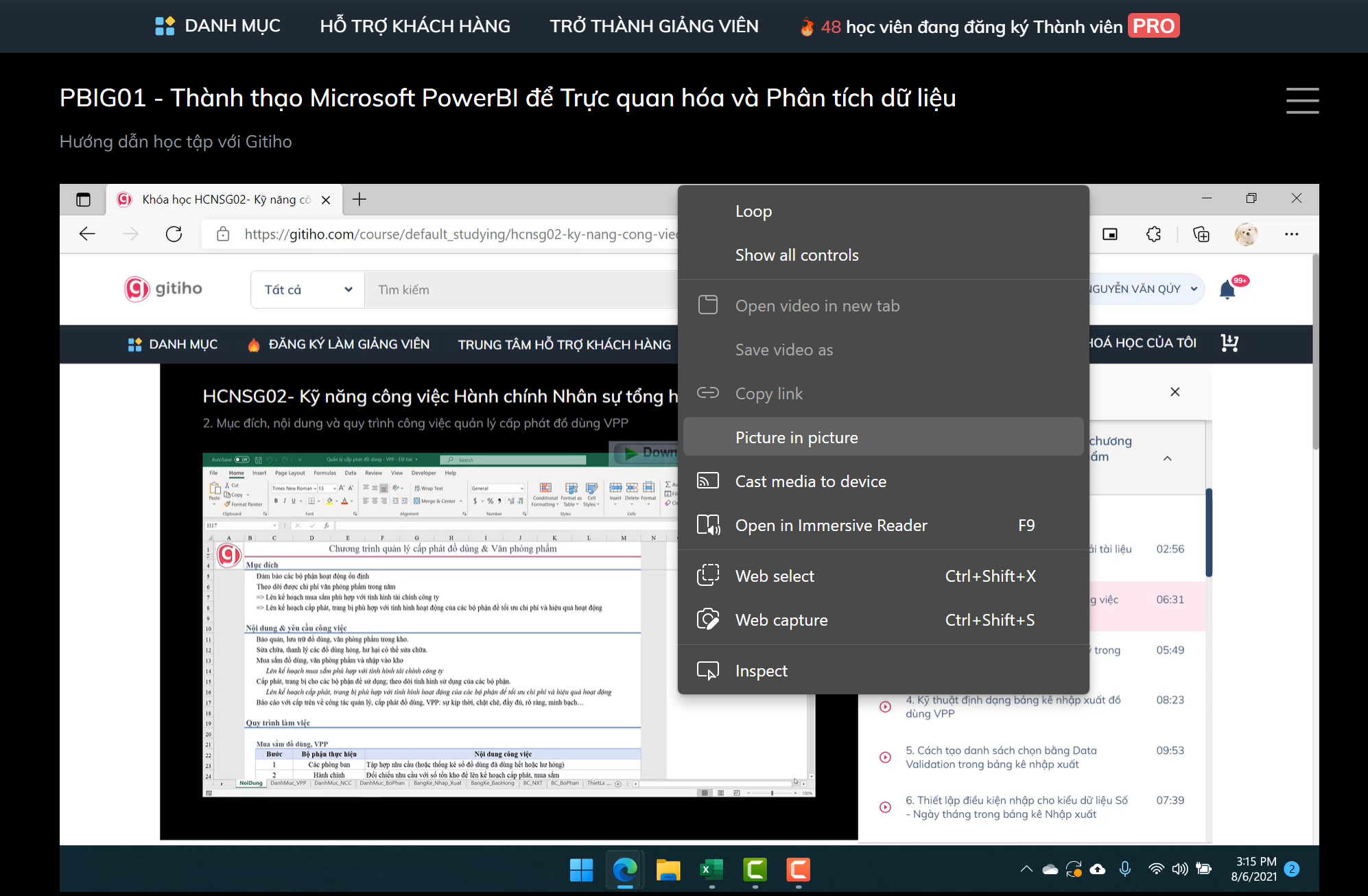Click the 02:56 lesson duration row
The width and height of the screenshot is (1368, 896).
[x=1170, y=549]
